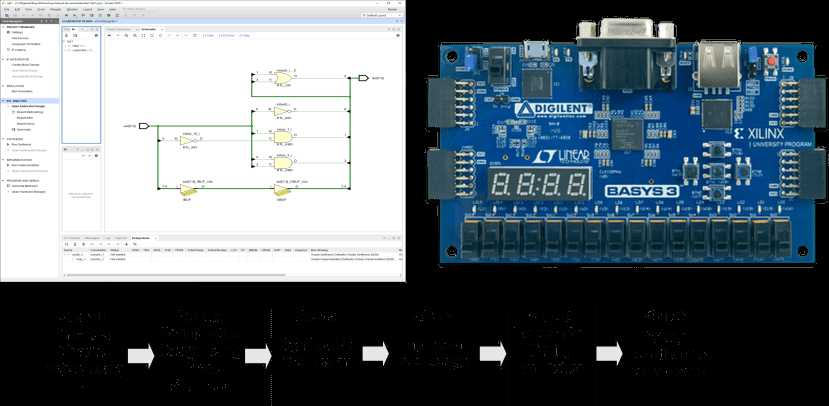Image resolution: width=829 pixels, height=406 pixels.
Task: Click Run Simulation
Action: (x=22, y=91)
